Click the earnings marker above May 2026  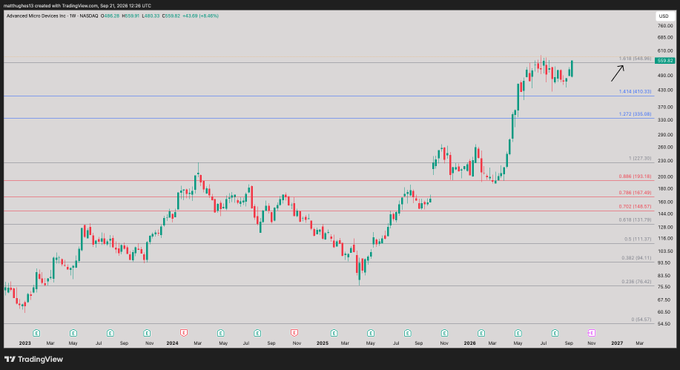pyautogui.click(x=518, y=333)
